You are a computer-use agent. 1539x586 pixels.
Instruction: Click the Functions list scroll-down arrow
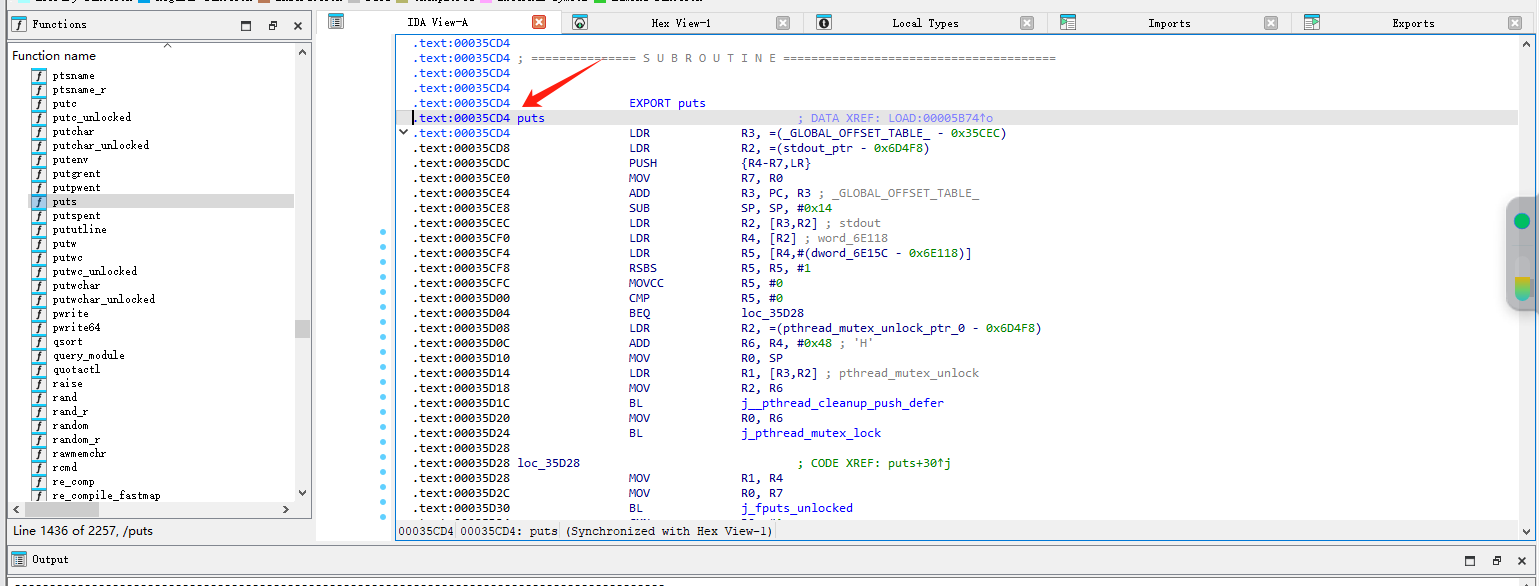pyautogui.click(x=302, y=493)
